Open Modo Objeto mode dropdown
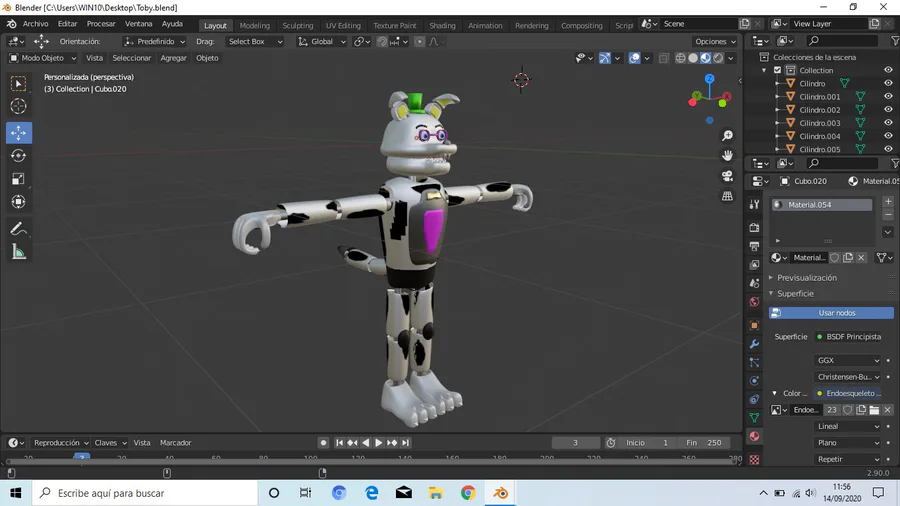This screenshot has width=900, height=506. coord(42,58)
